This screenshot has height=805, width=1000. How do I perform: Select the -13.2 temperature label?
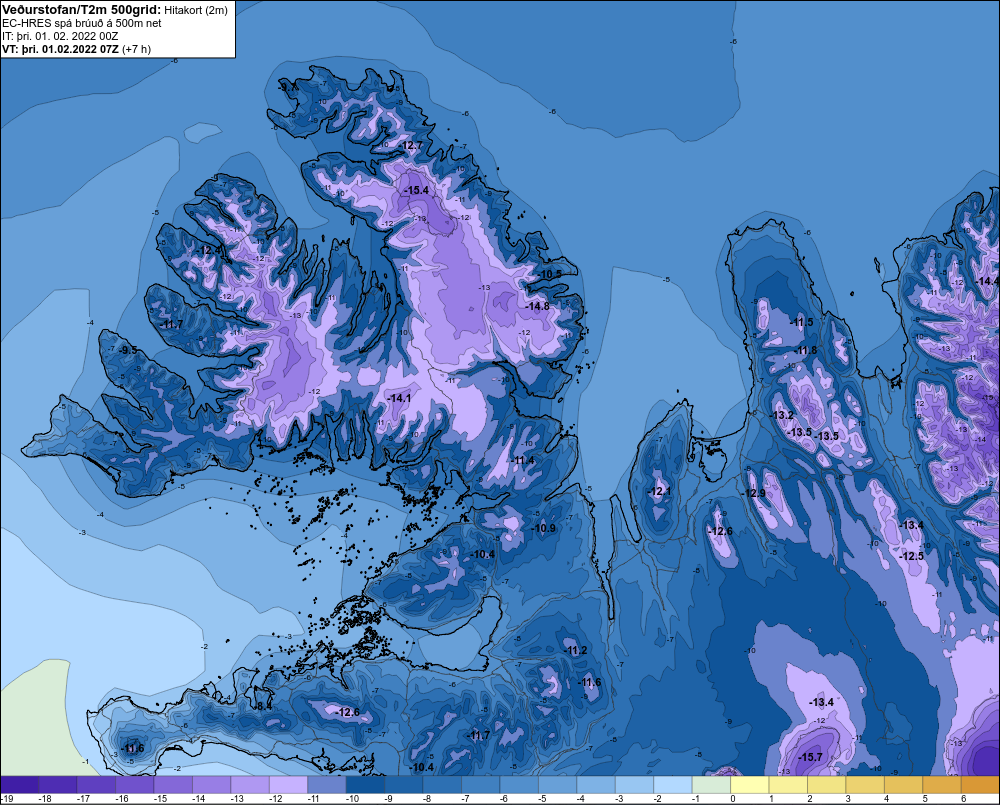782,415
